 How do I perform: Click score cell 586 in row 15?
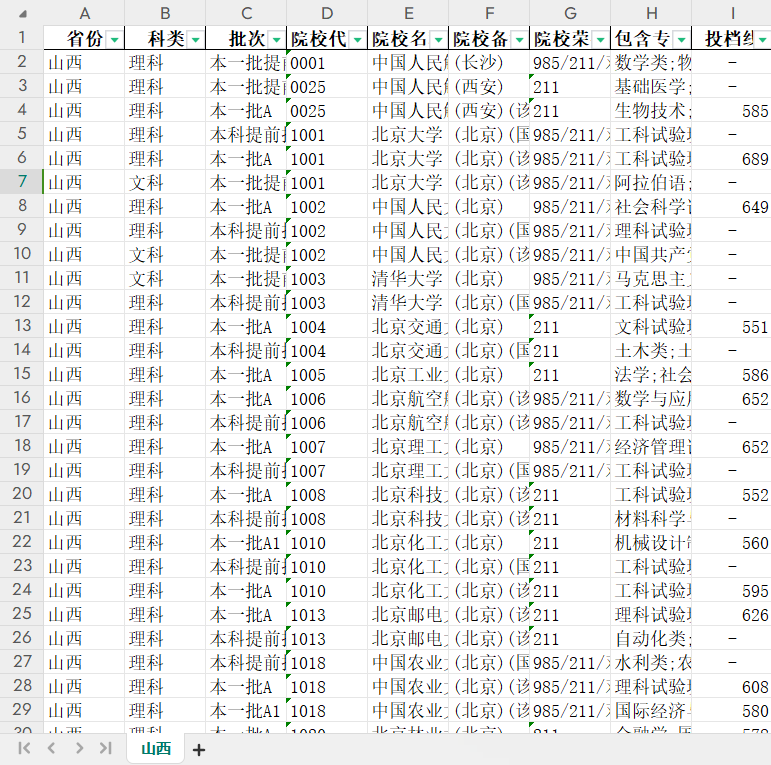pos(732,375)
